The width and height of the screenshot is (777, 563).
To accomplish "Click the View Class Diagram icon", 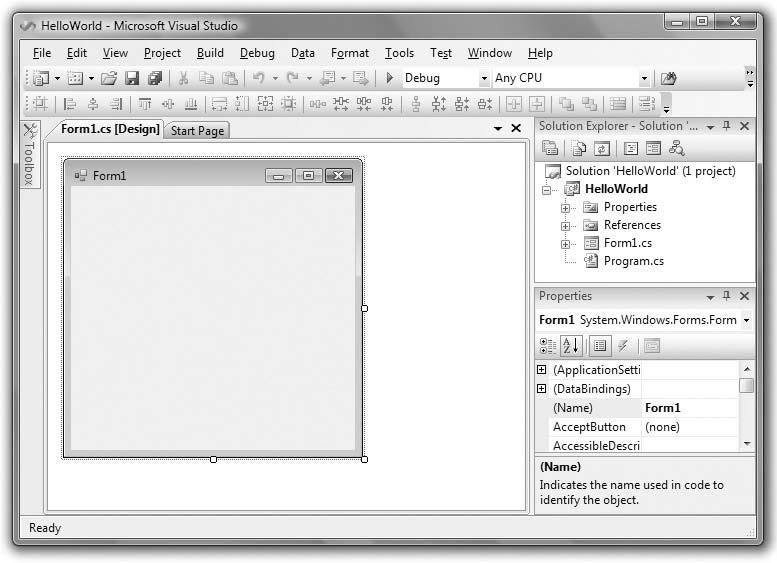I will 676,148.
